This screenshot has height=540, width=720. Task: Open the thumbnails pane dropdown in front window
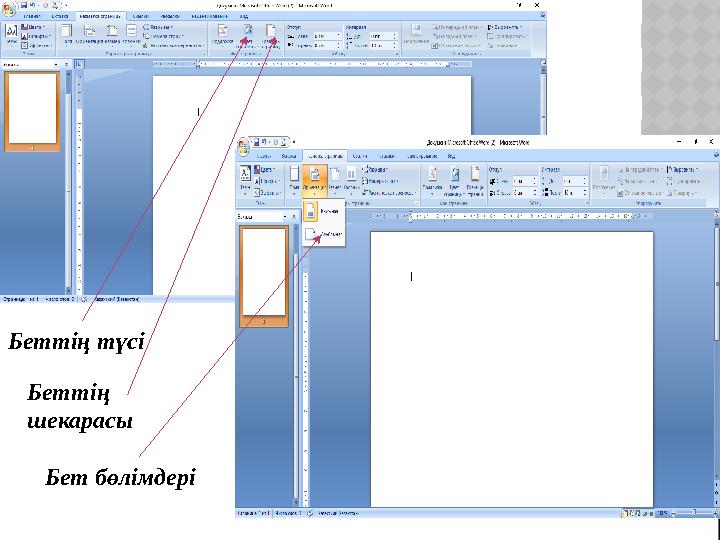(285, 216)
